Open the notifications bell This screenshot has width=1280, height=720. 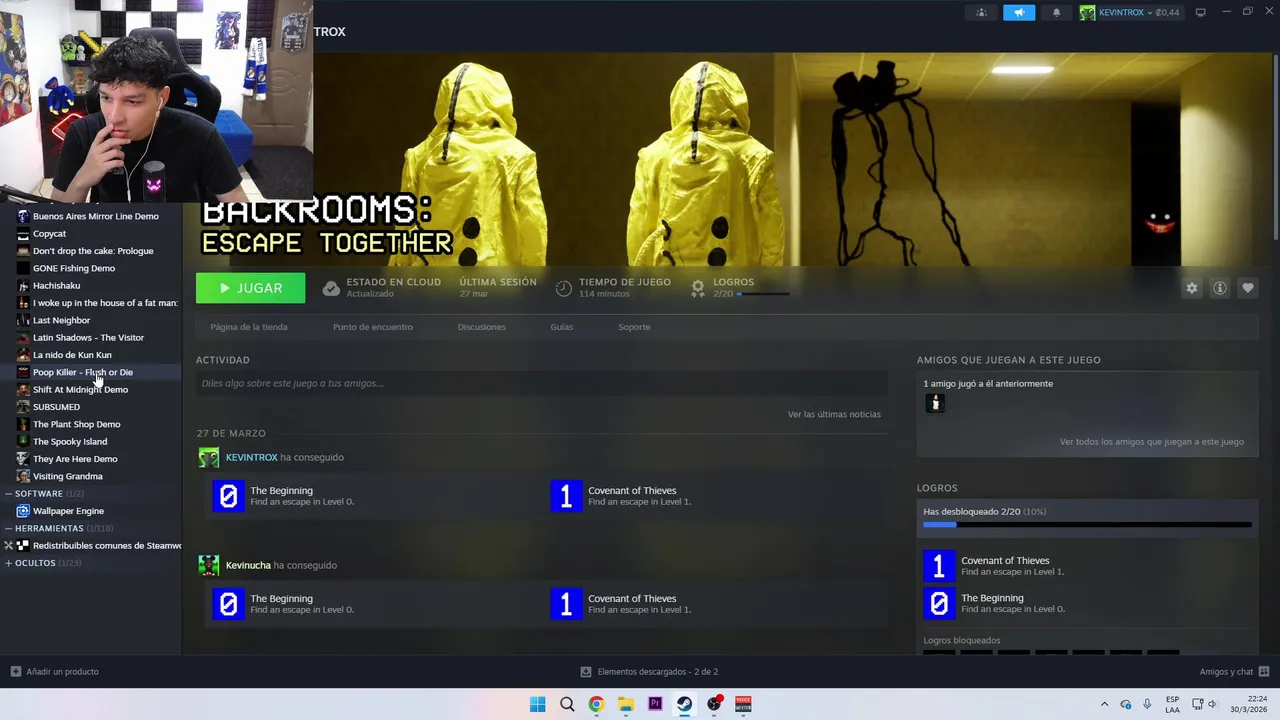click(1056, 13)
